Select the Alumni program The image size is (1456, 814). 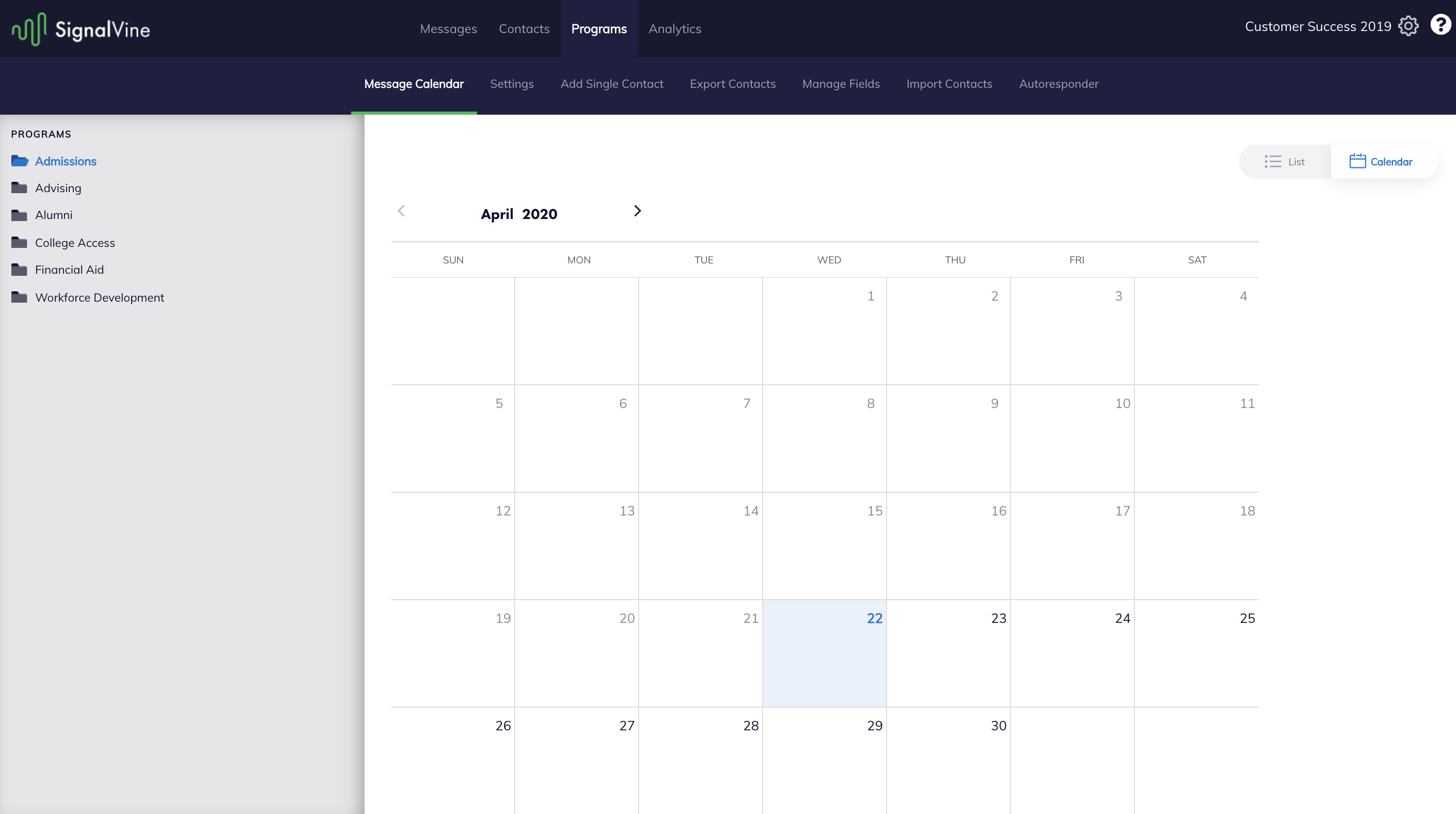(x=54, y=215)
